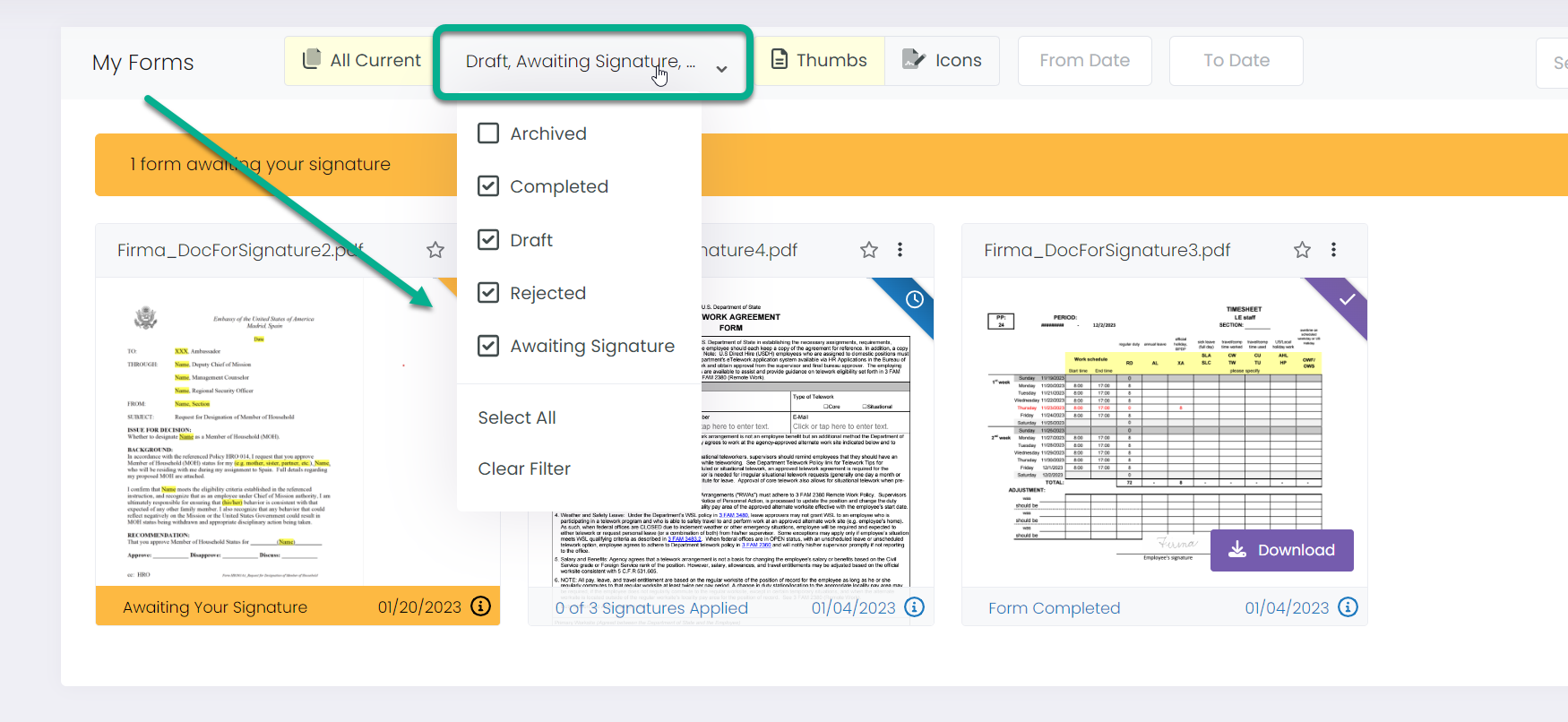Click the Awaiting Your Signature status text
This screenshot has width=1568, height=722.
pyautogui.click(x=215, y=607)
